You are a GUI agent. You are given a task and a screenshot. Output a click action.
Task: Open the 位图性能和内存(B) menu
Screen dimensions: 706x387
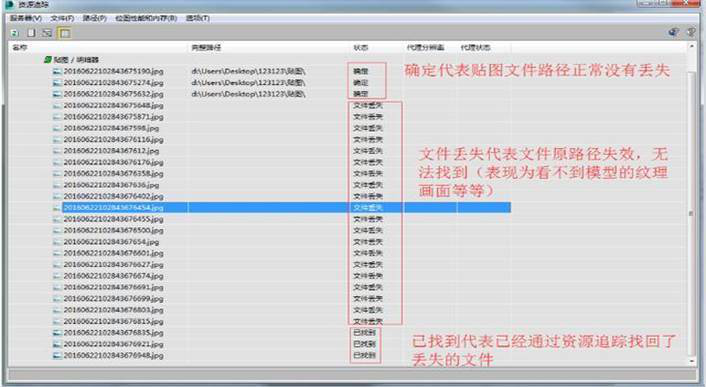(x=146, y=18)
